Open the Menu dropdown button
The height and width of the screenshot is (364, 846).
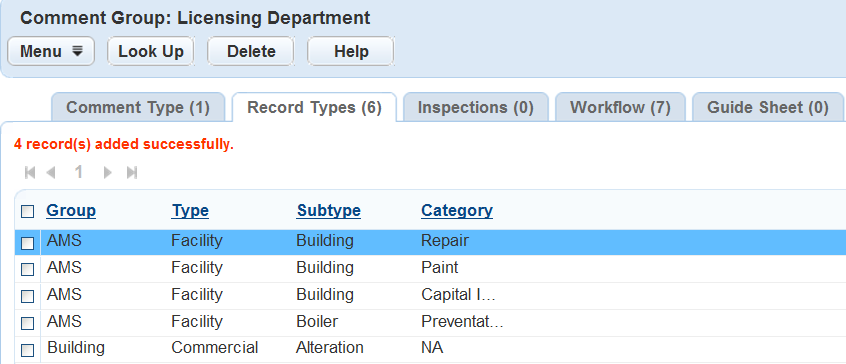pos(51,51)
